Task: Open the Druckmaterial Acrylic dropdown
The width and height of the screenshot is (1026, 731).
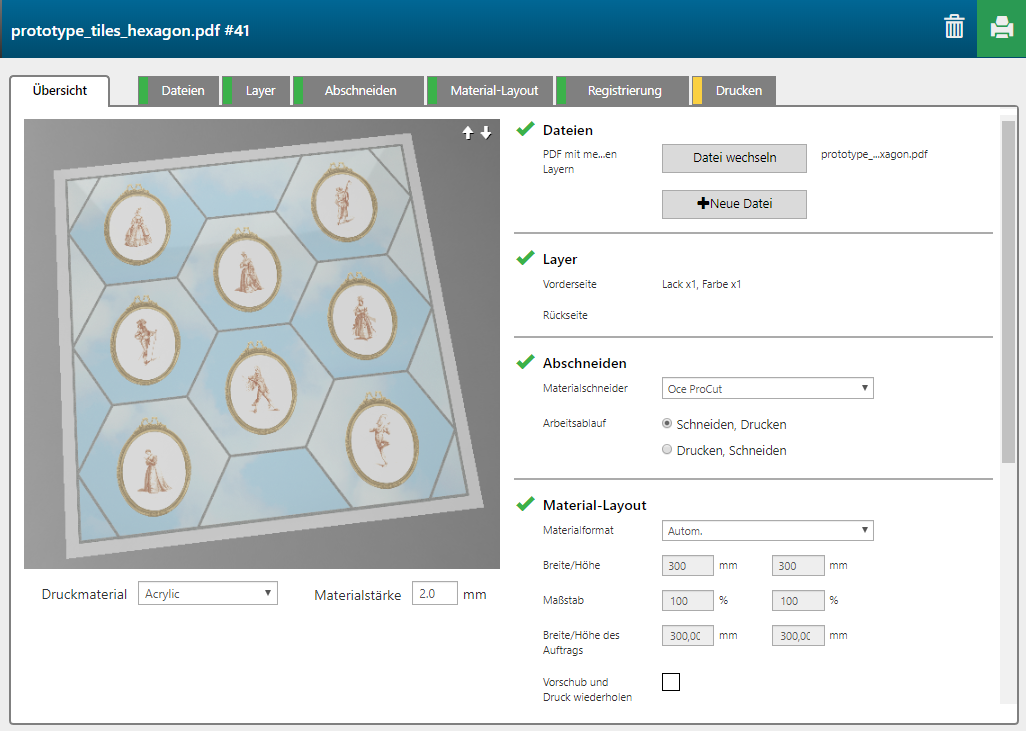Action: 207,594
